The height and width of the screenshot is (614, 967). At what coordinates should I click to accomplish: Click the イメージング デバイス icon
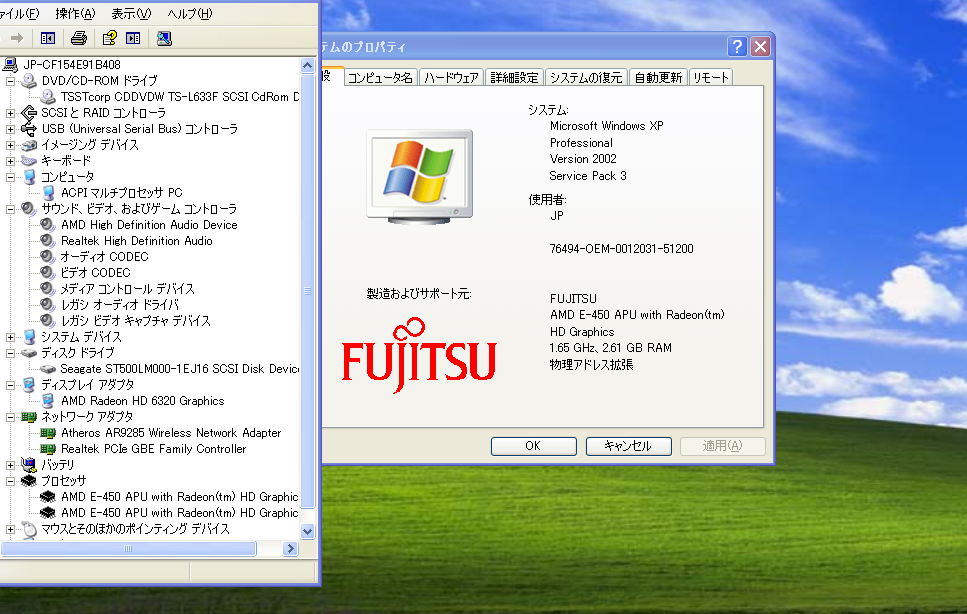29,145
